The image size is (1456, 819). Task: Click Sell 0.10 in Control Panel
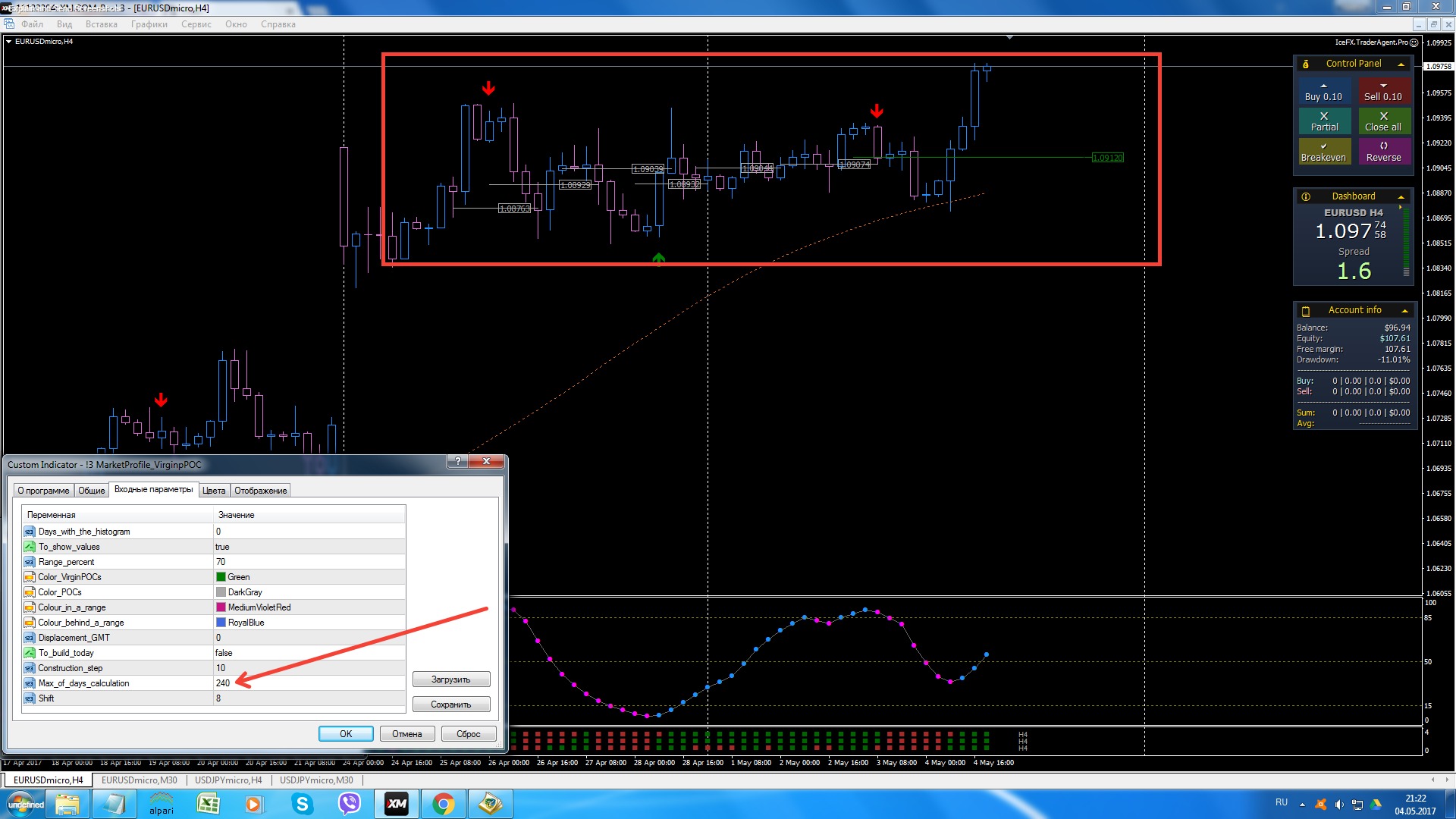(1384, 91)
